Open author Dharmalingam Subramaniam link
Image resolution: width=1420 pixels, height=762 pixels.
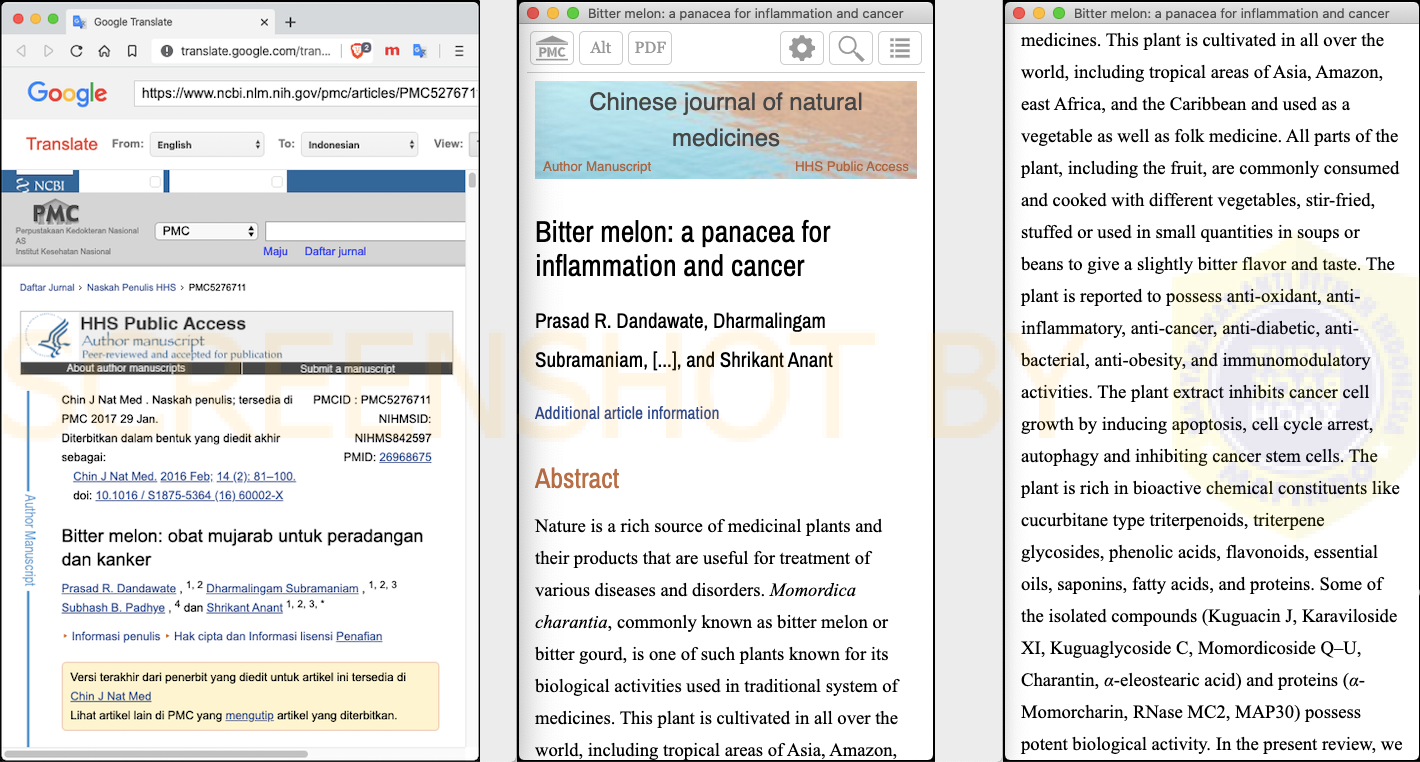pos(282,589)
